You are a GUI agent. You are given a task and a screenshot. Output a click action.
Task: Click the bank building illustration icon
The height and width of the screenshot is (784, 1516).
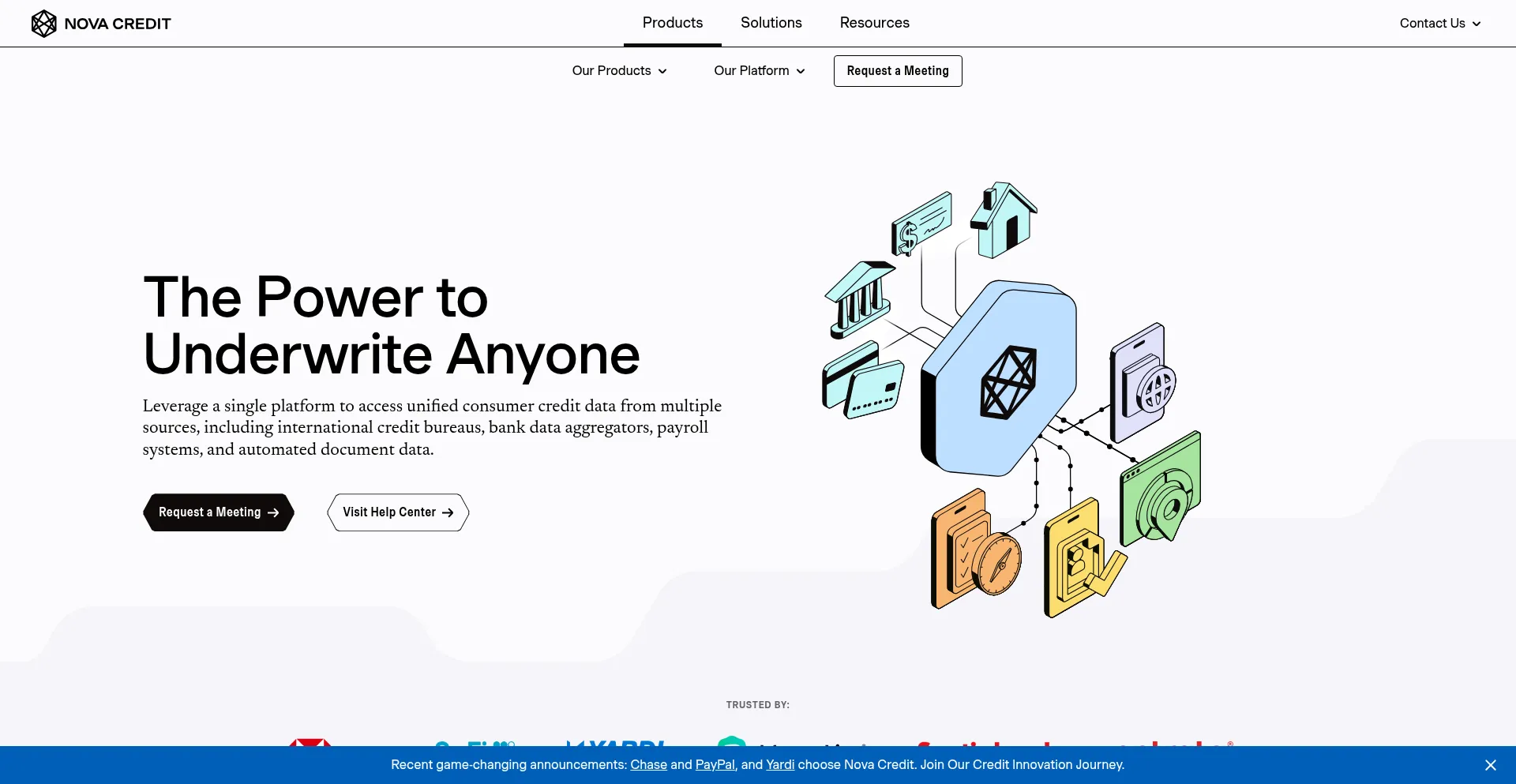point(859,298)
